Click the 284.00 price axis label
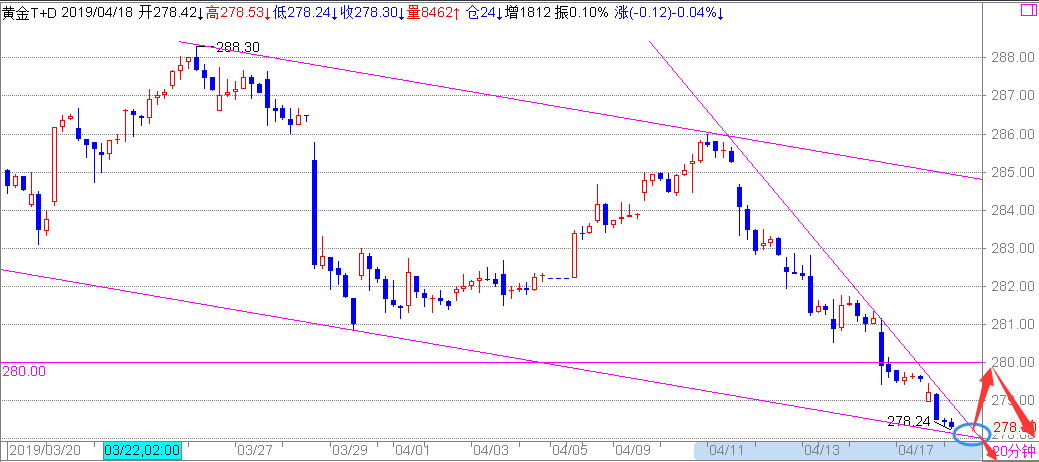 (1011, 211)
